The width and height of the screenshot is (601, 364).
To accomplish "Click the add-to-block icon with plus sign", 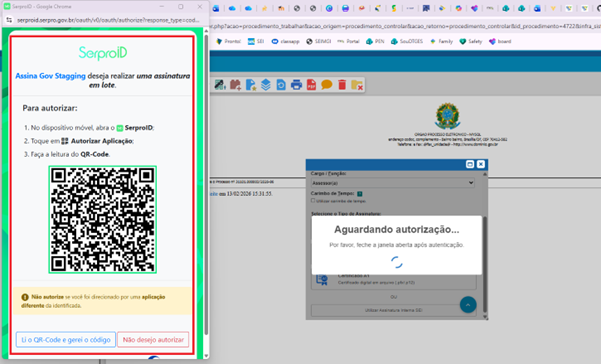I will (235, 85).
